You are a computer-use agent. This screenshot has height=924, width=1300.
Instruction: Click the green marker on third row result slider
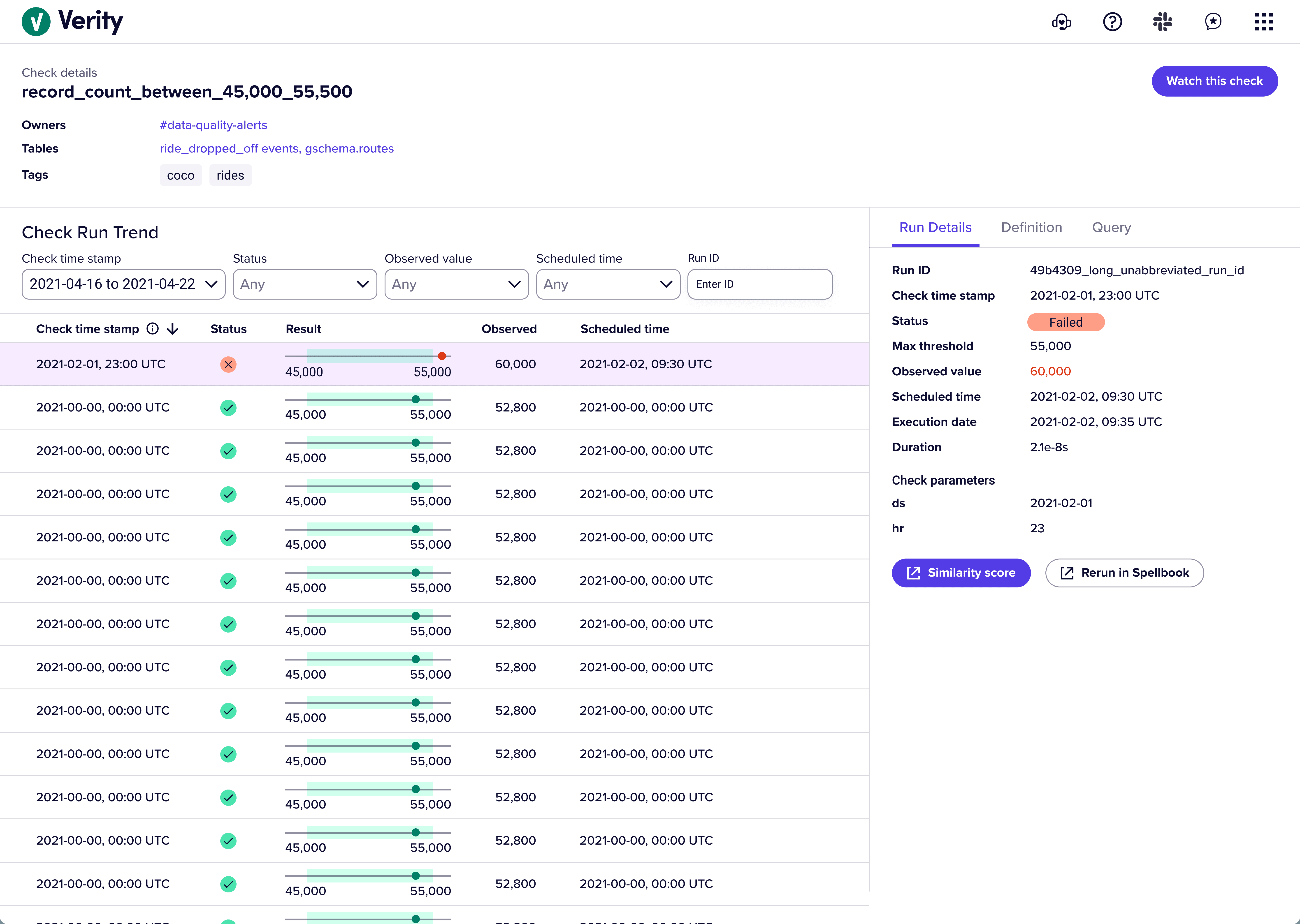[x=416, y=443]
